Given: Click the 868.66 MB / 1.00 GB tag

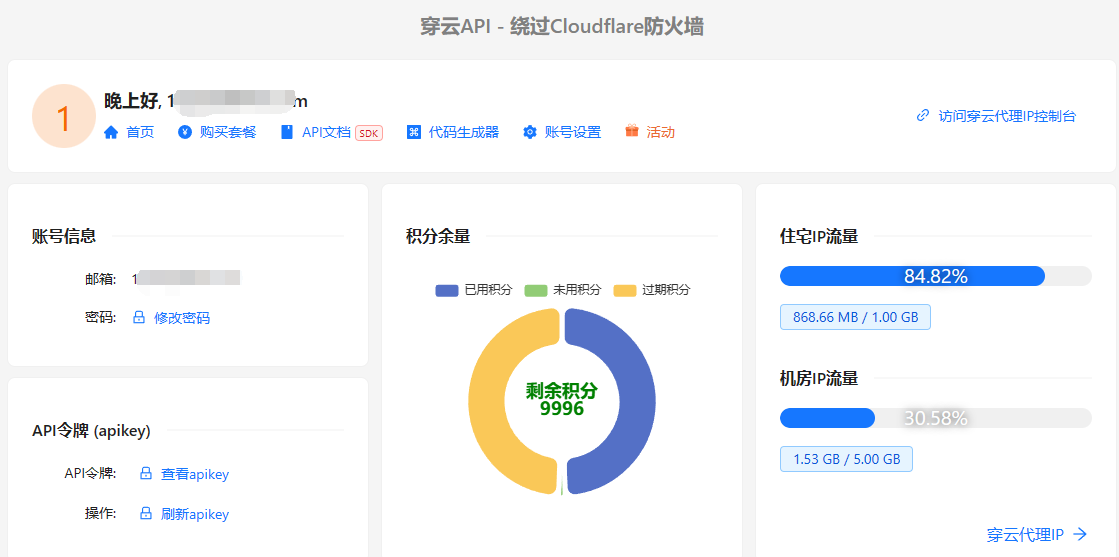Looking at the screenshot, I should [855, 317].
